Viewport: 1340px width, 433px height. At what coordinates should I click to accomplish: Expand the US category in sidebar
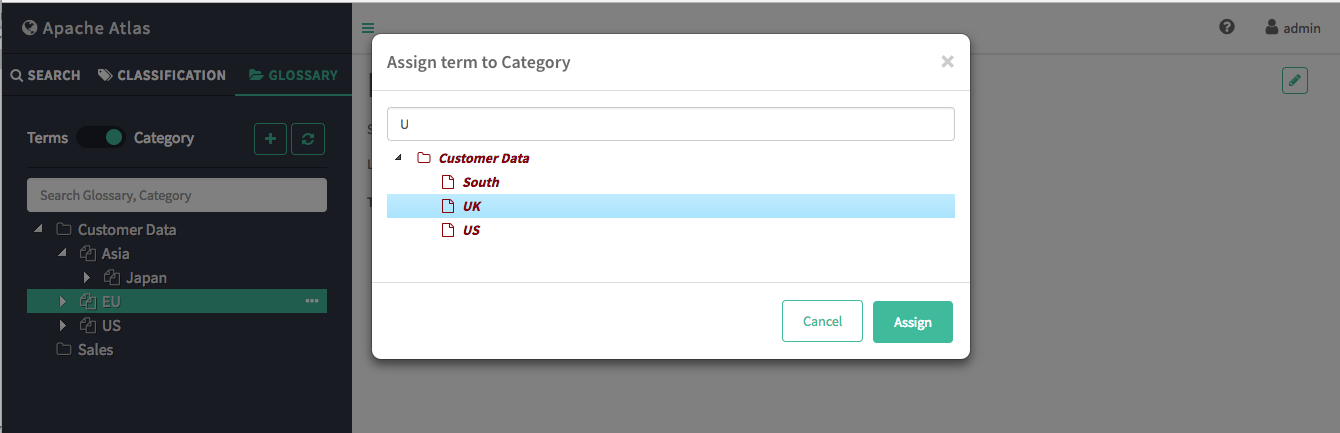(63, 326)
